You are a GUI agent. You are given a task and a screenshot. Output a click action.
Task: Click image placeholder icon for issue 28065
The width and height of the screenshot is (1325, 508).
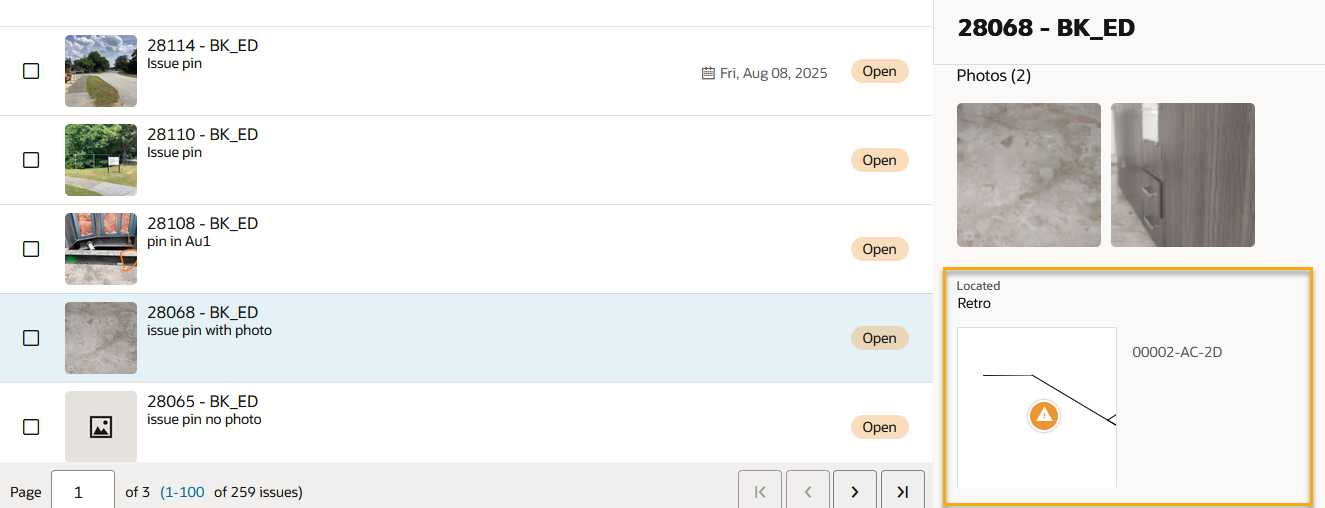101,427
